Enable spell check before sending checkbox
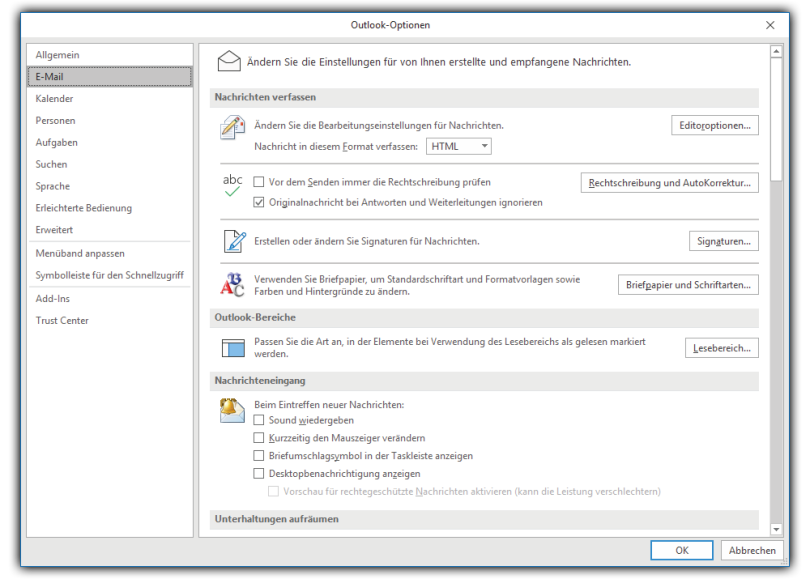Viewport: 810px width, 579px height. click(259, 182)
